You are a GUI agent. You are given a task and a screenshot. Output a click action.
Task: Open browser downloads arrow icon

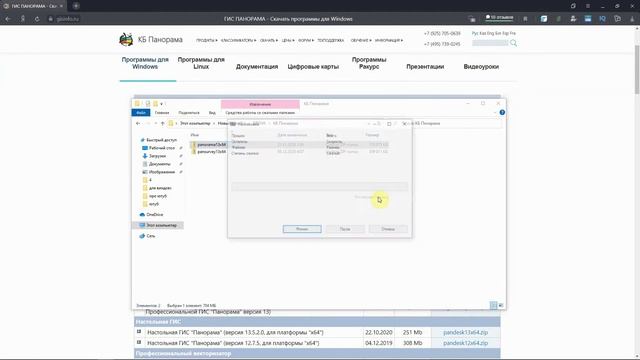632,19
